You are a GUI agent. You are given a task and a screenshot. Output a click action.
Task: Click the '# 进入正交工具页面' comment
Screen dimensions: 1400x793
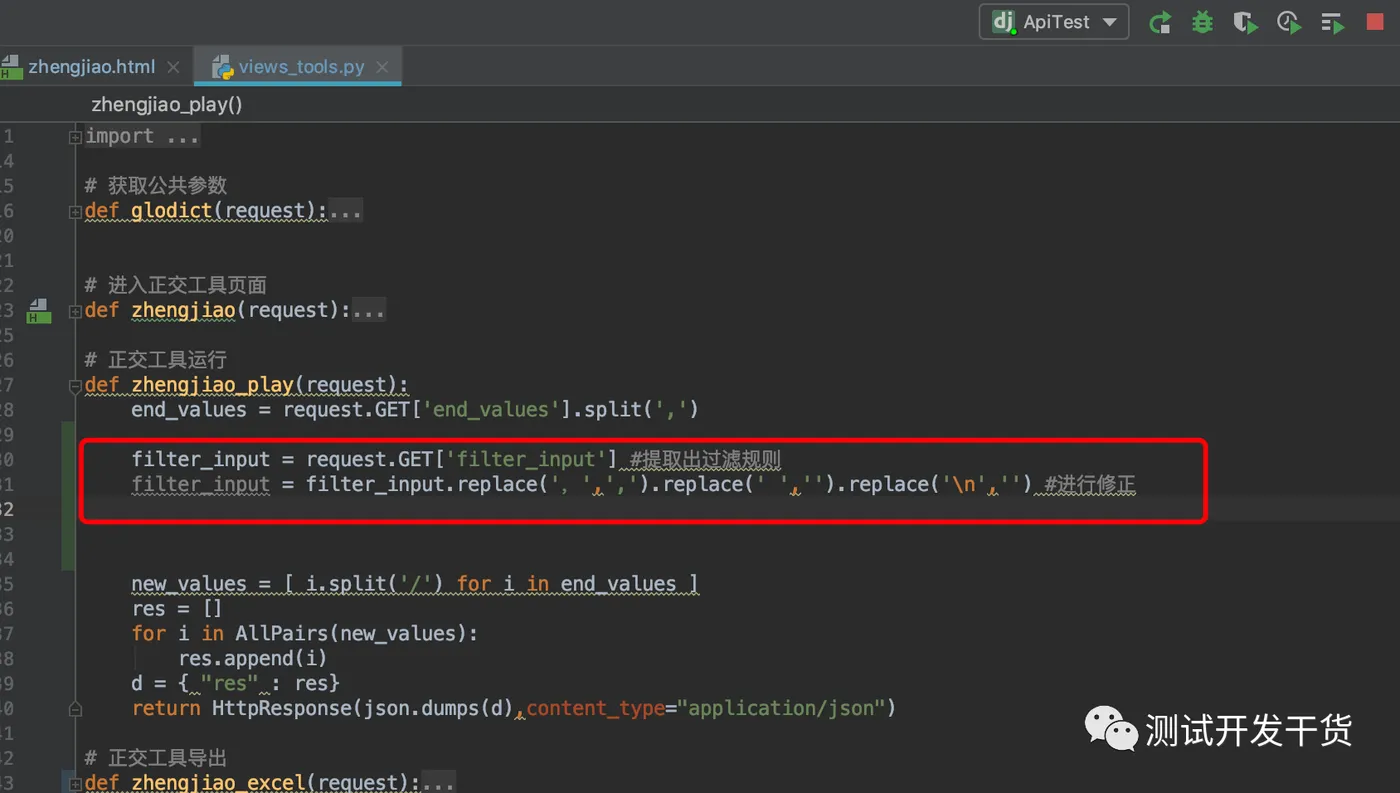pyautogui.click(x=176, y=285)
